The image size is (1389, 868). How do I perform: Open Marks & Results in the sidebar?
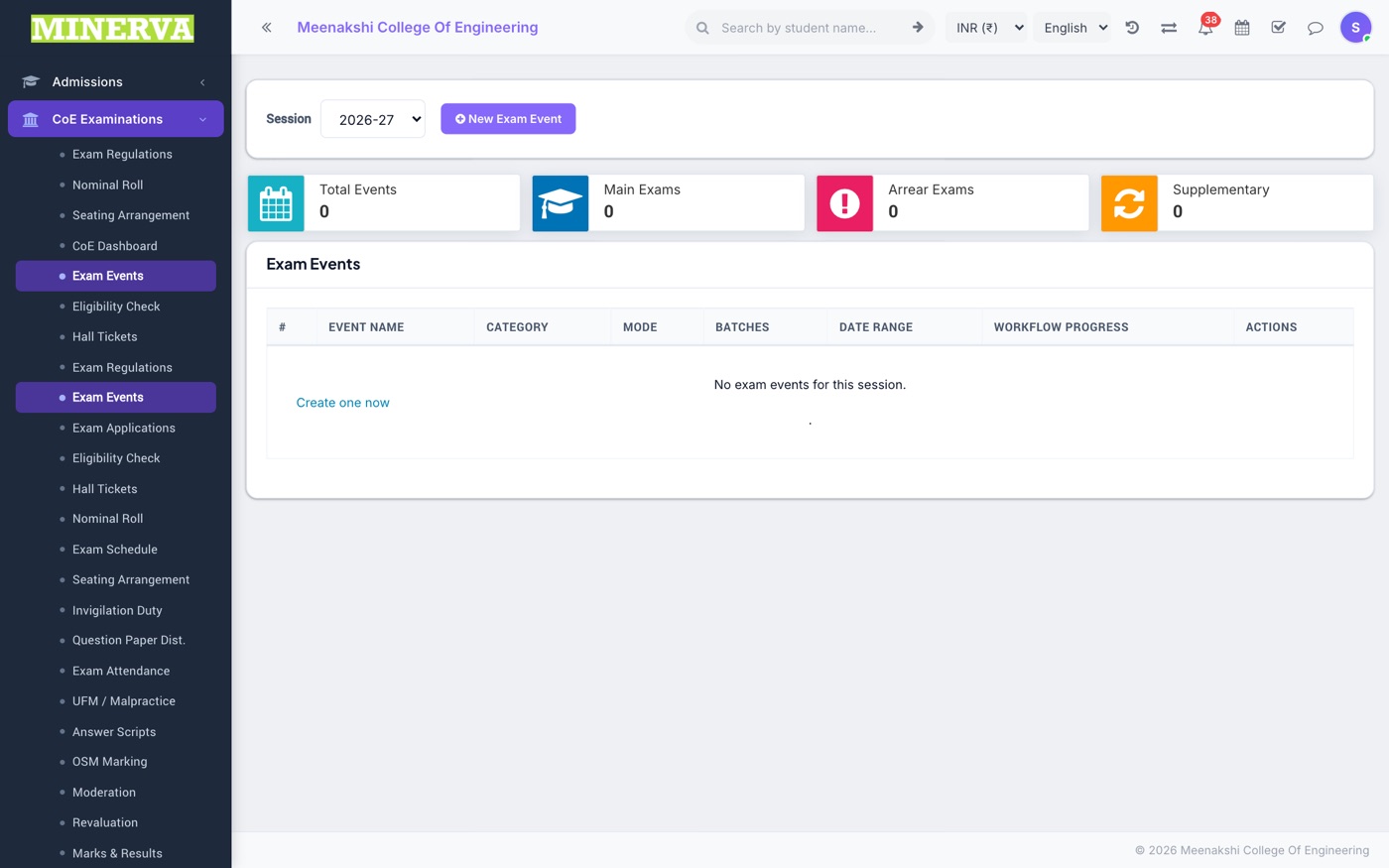tap(117, 853)
